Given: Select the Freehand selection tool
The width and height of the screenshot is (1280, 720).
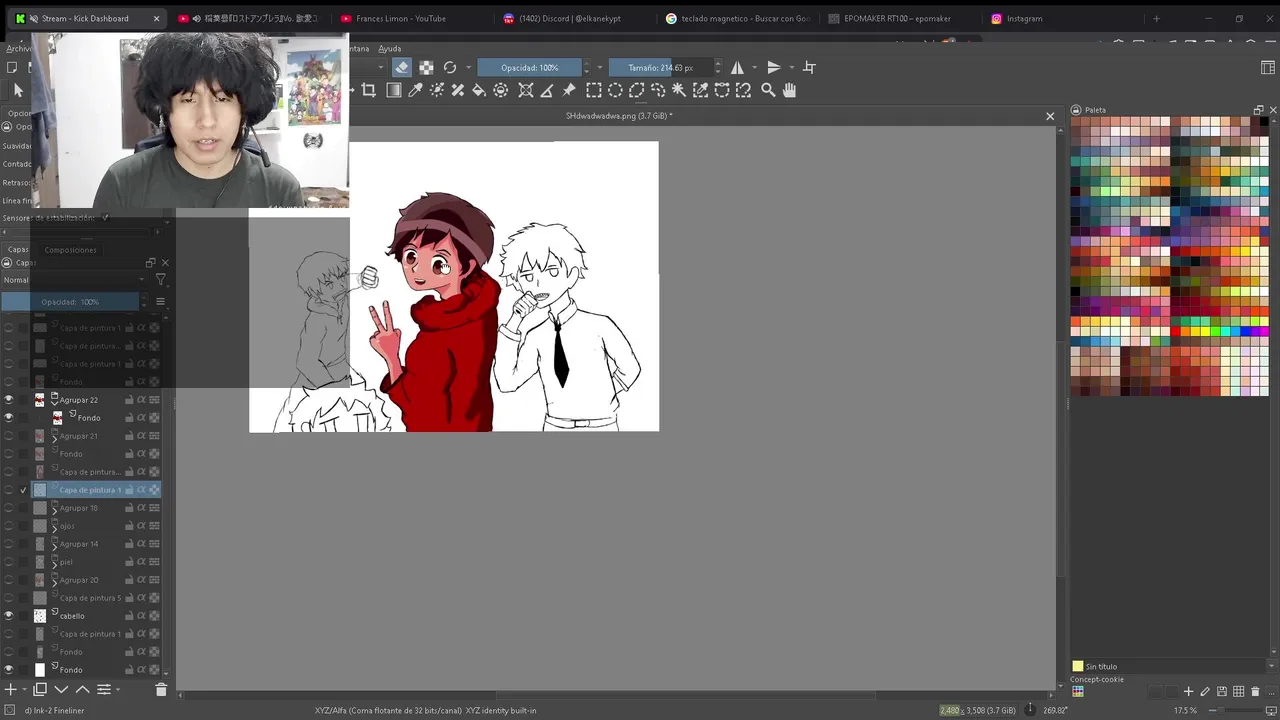Looking at the screenshot, I should [658, 90].
